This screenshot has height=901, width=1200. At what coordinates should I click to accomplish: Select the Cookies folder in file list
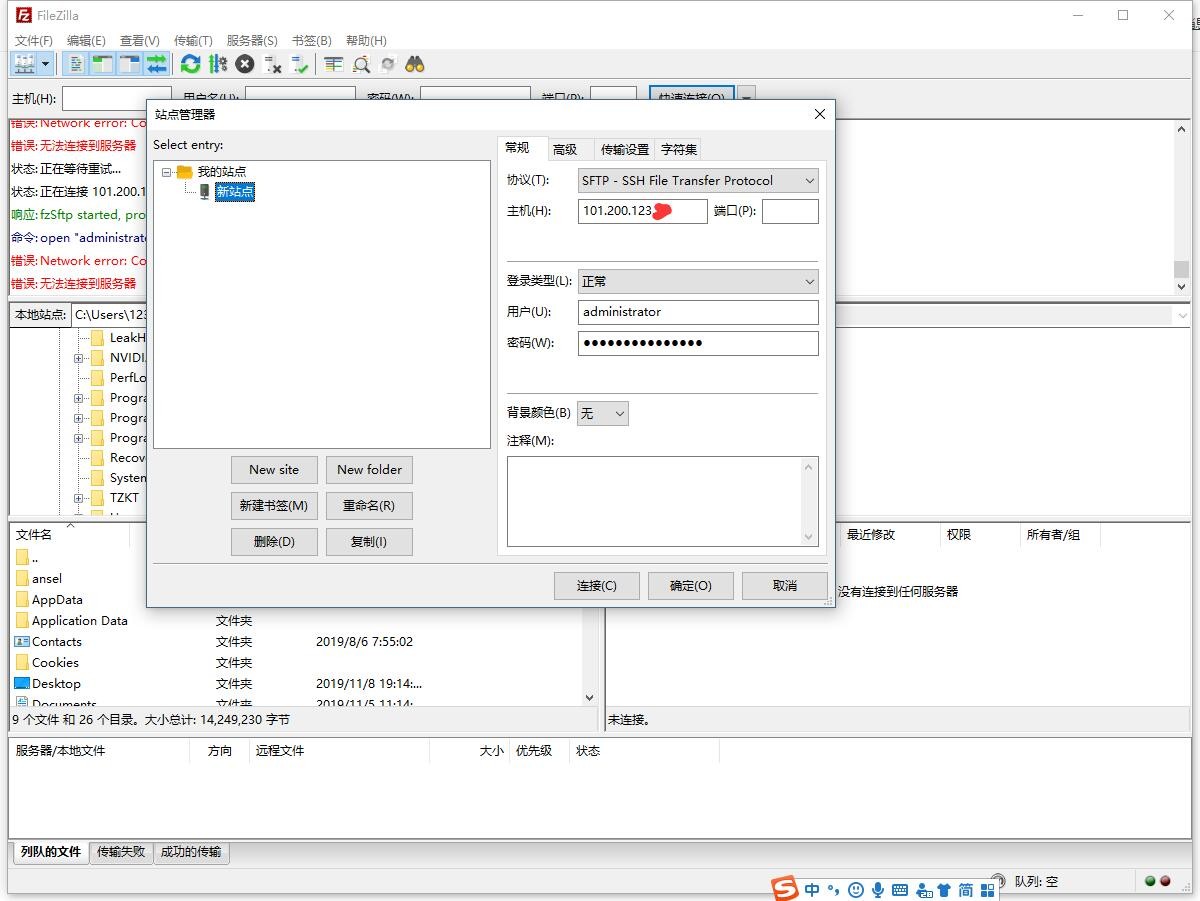point(55,663)
